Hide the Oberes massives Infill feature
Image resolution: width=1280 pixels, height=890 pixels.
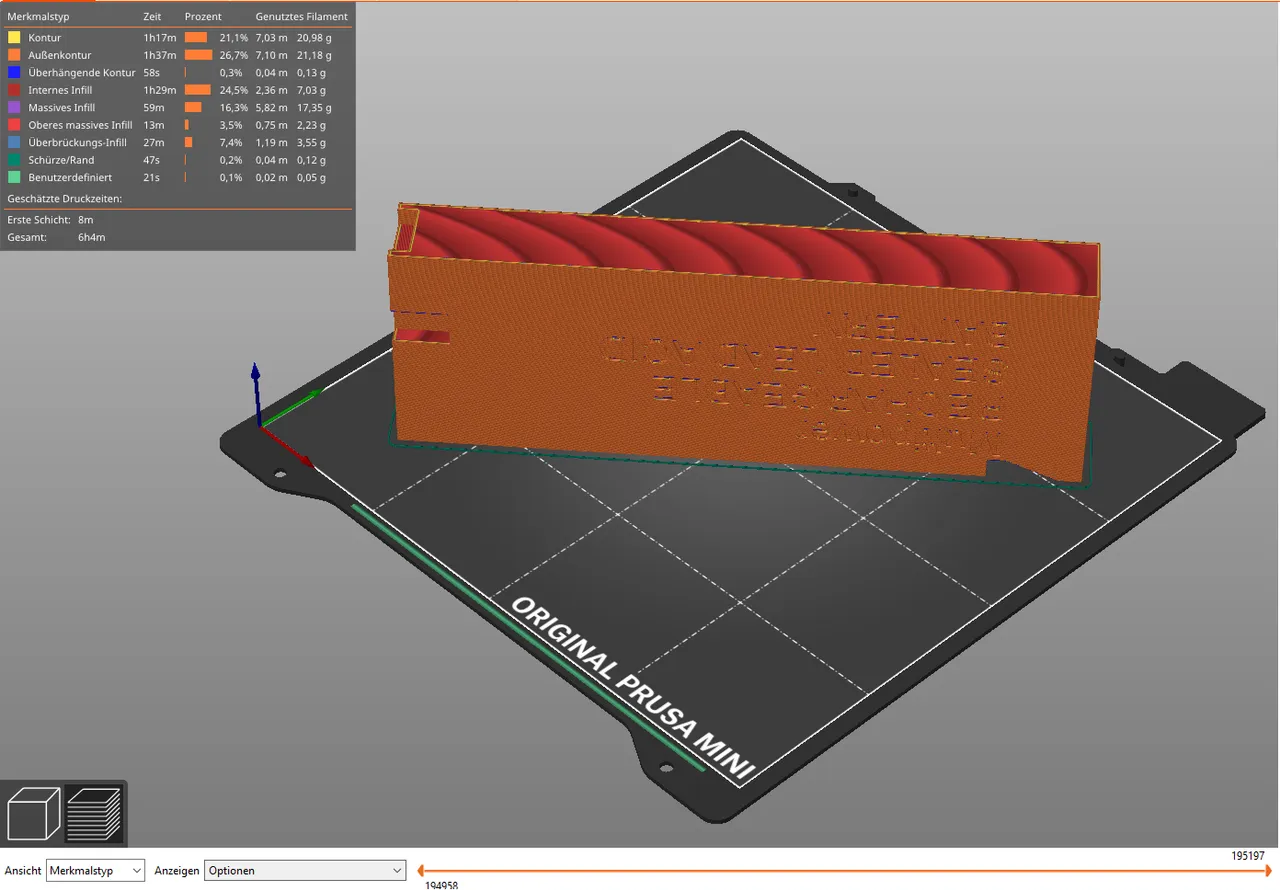pyautogui.click(x=80, y=125)
